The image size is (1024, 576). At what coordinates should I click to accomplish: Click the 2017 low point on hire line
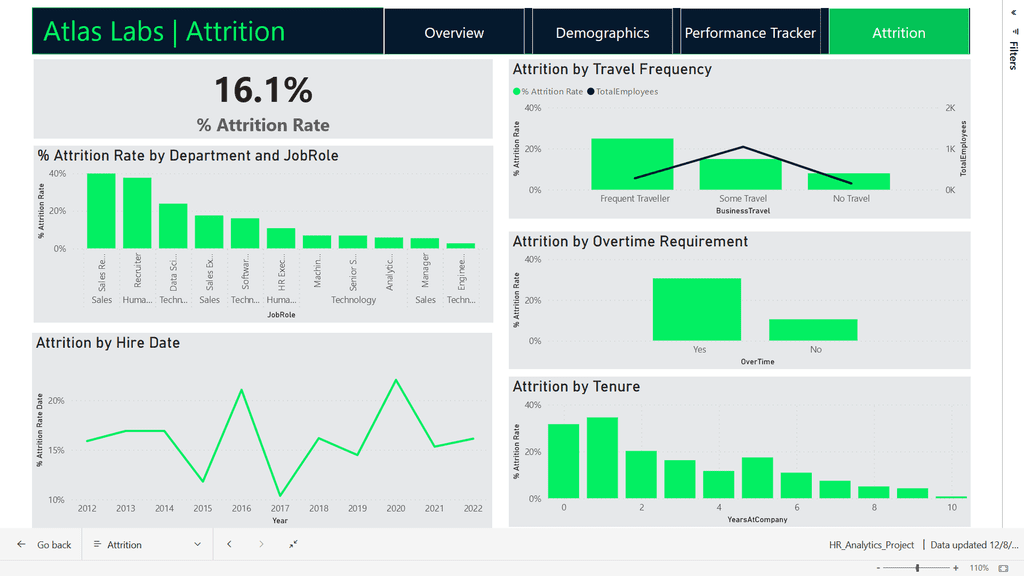coord(280,495)
